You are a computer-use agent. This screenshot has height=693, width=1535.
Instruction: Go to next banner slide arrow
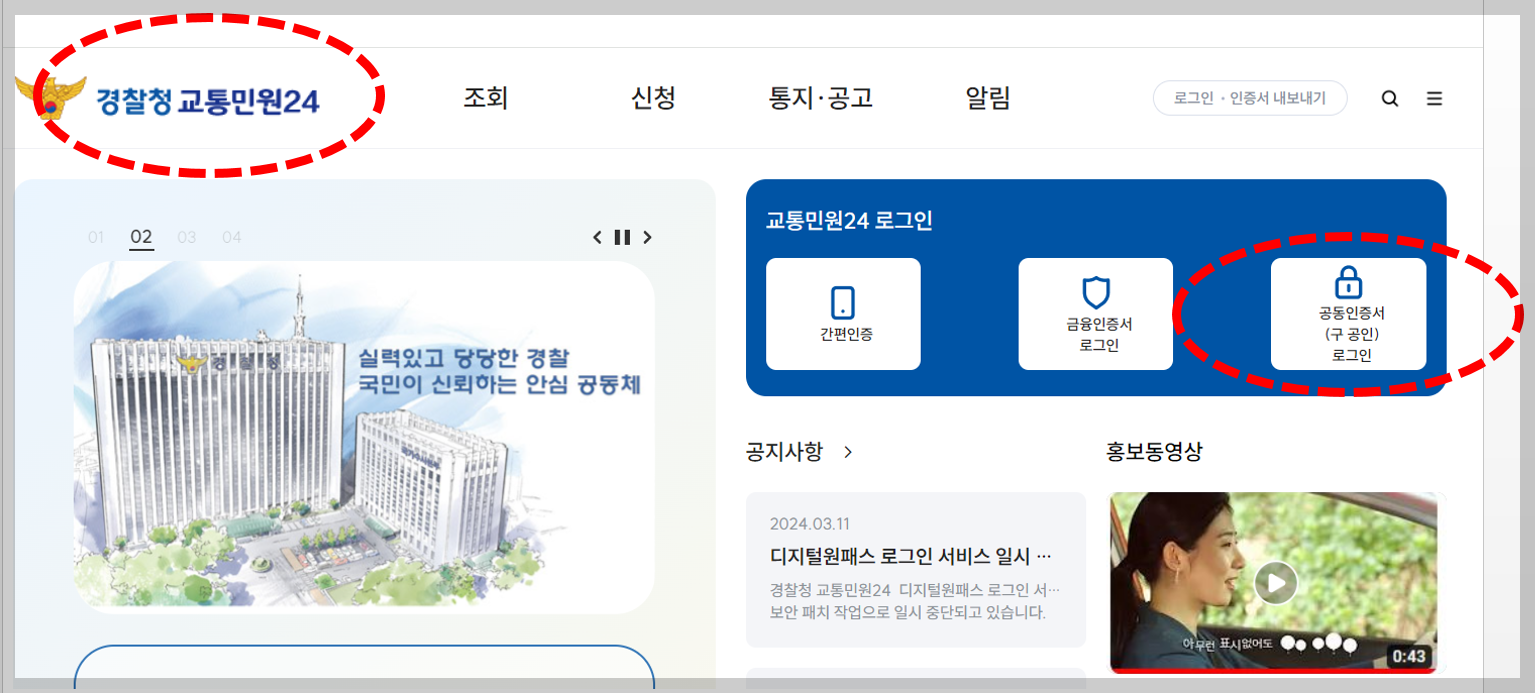(x=647, y=237)
